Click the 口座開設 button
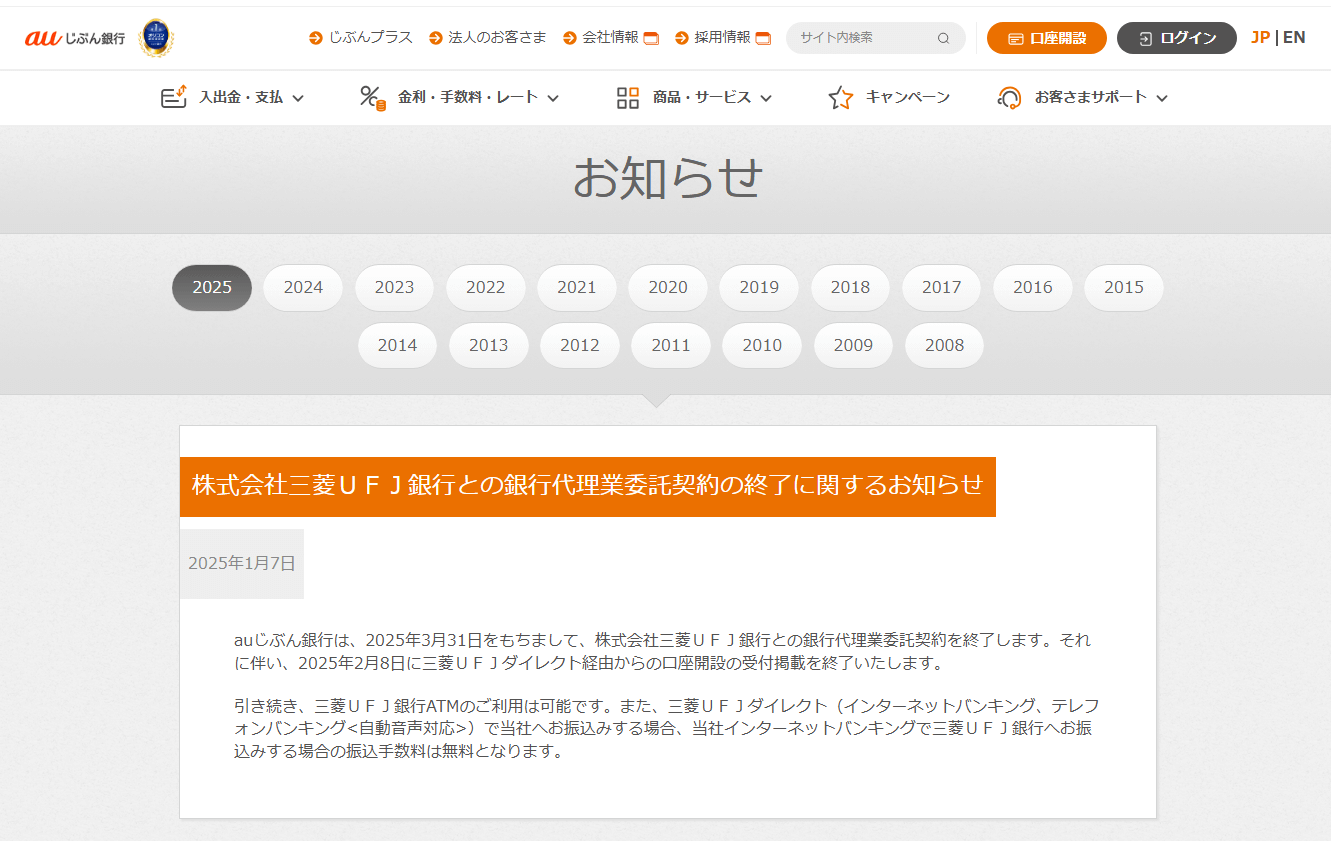 (x=1047, y=38)
